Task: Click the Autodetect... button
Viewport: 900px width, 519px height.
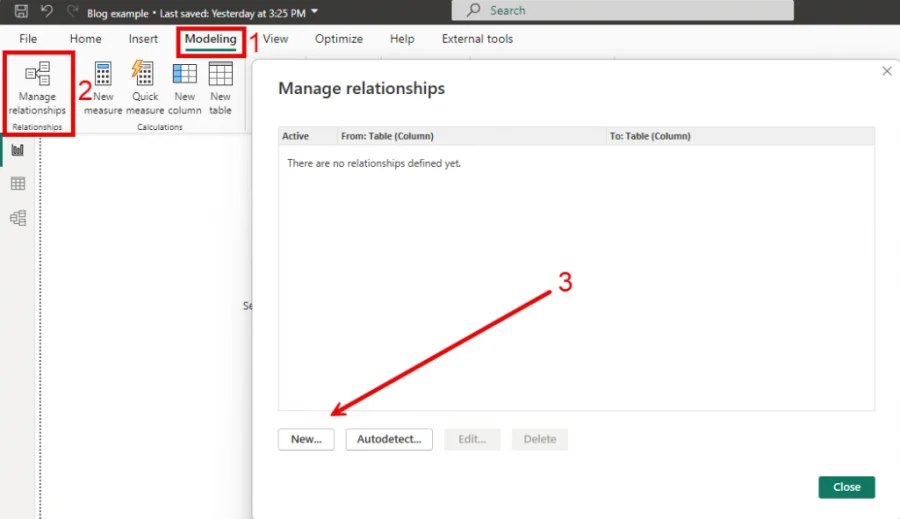Action: tap(389, 439)
